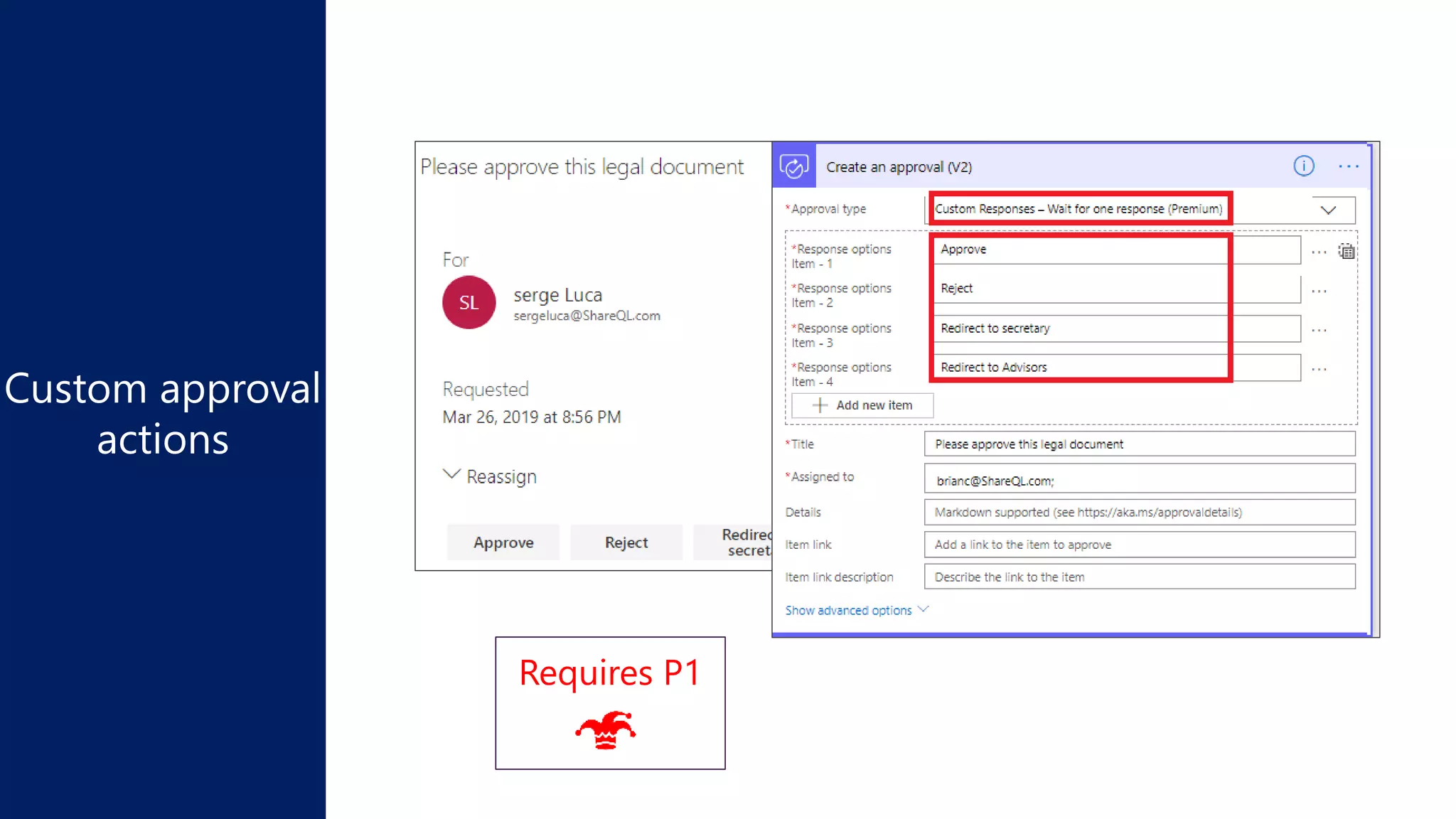Open ellipsis menu for Reject response option

pos(1319,291)
